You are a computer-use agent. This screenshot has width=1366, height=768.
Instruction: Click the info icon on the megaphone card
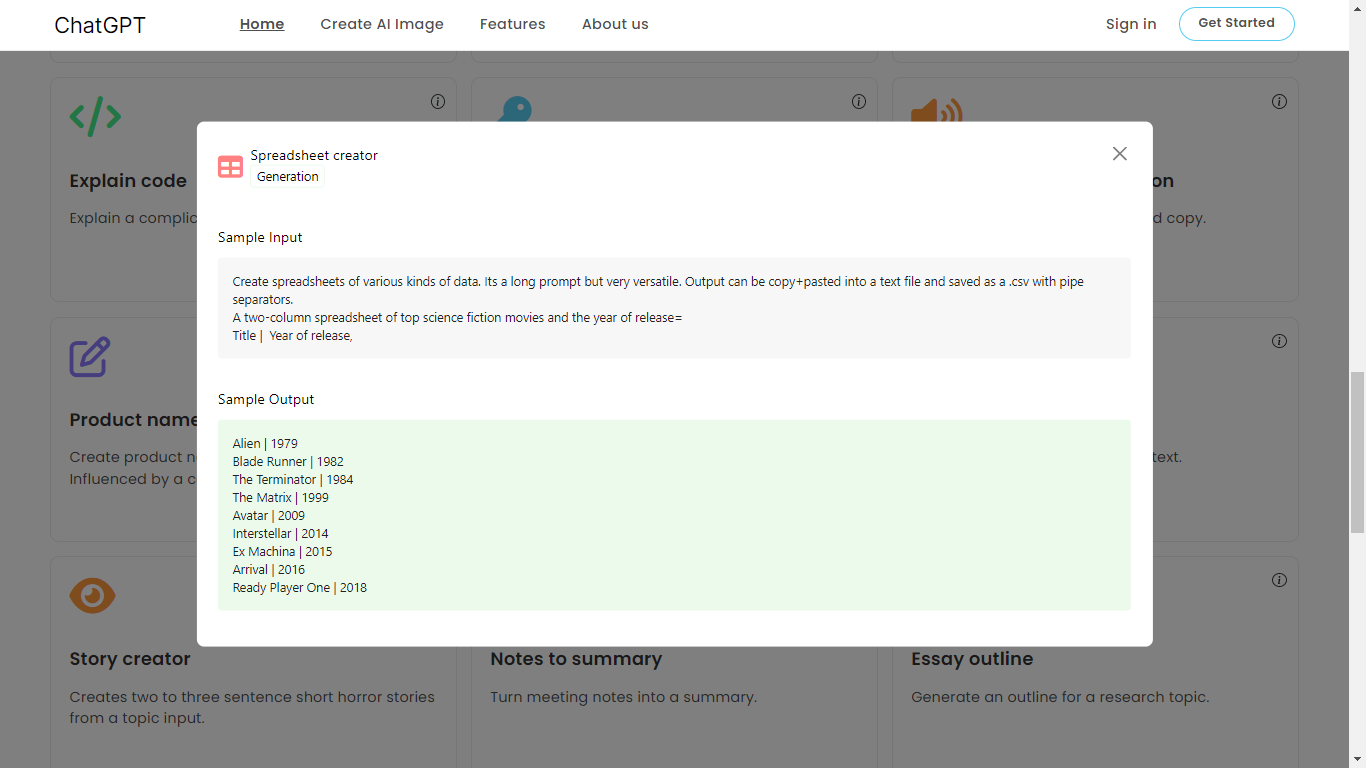1279,101
